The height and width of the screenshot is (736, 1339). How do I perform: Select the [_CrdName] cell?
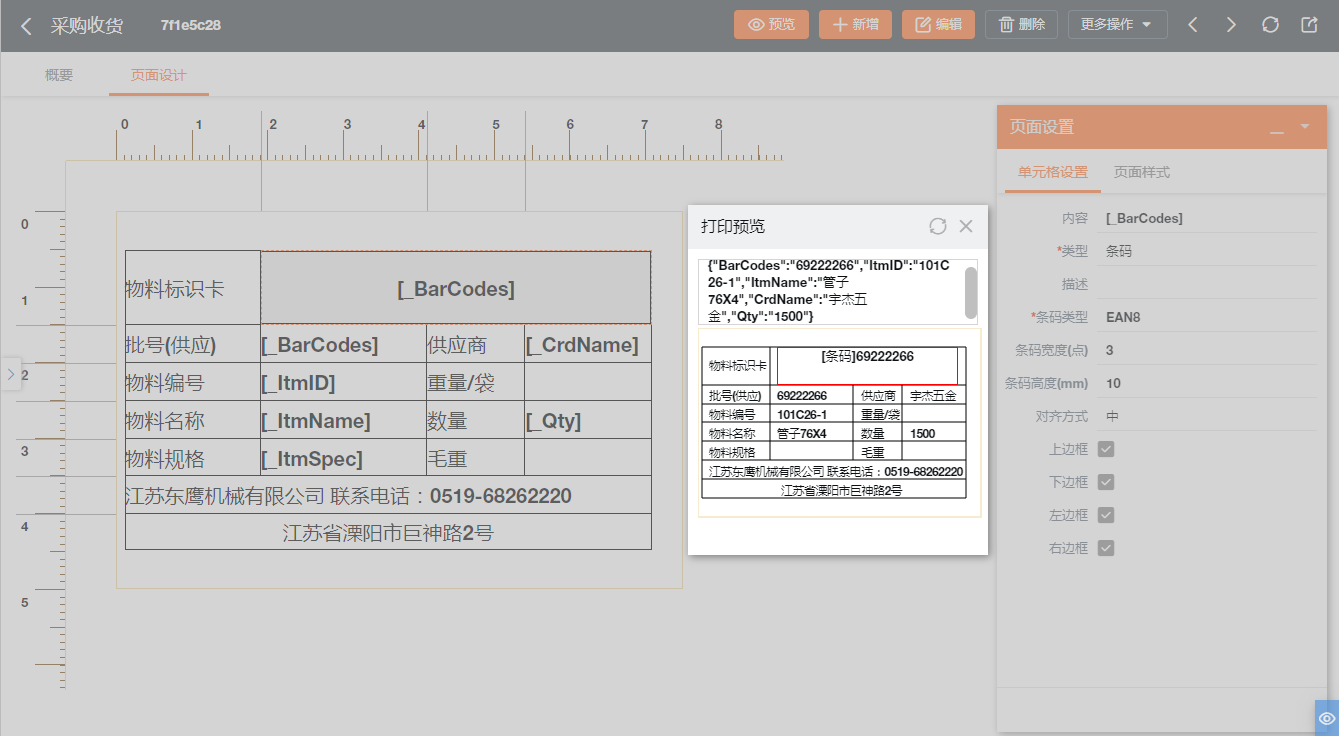pyautogui.click(x=588, y=344)
